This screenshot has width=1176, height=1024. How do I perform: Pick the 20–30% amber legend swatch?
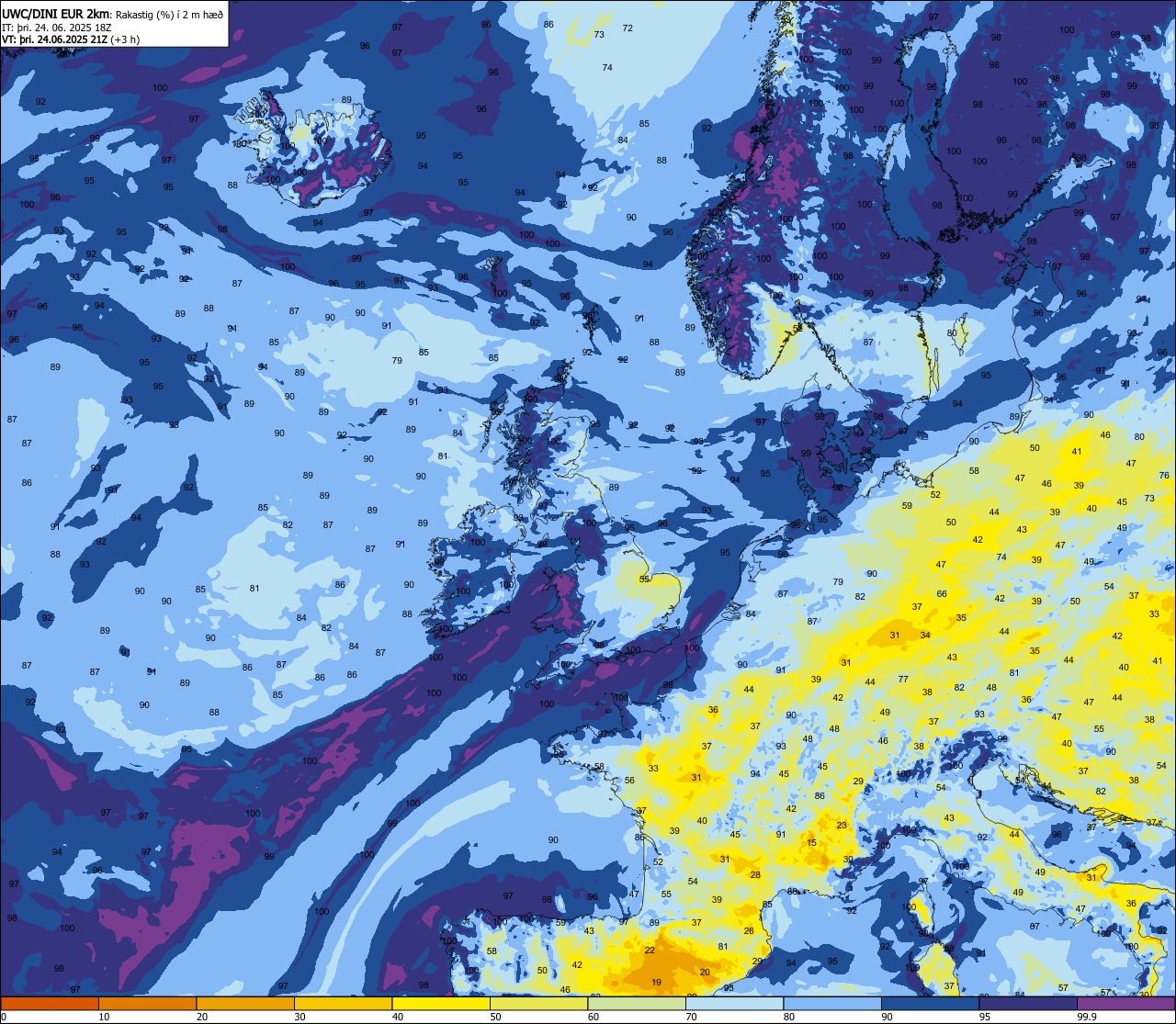tap(245, 1004)
